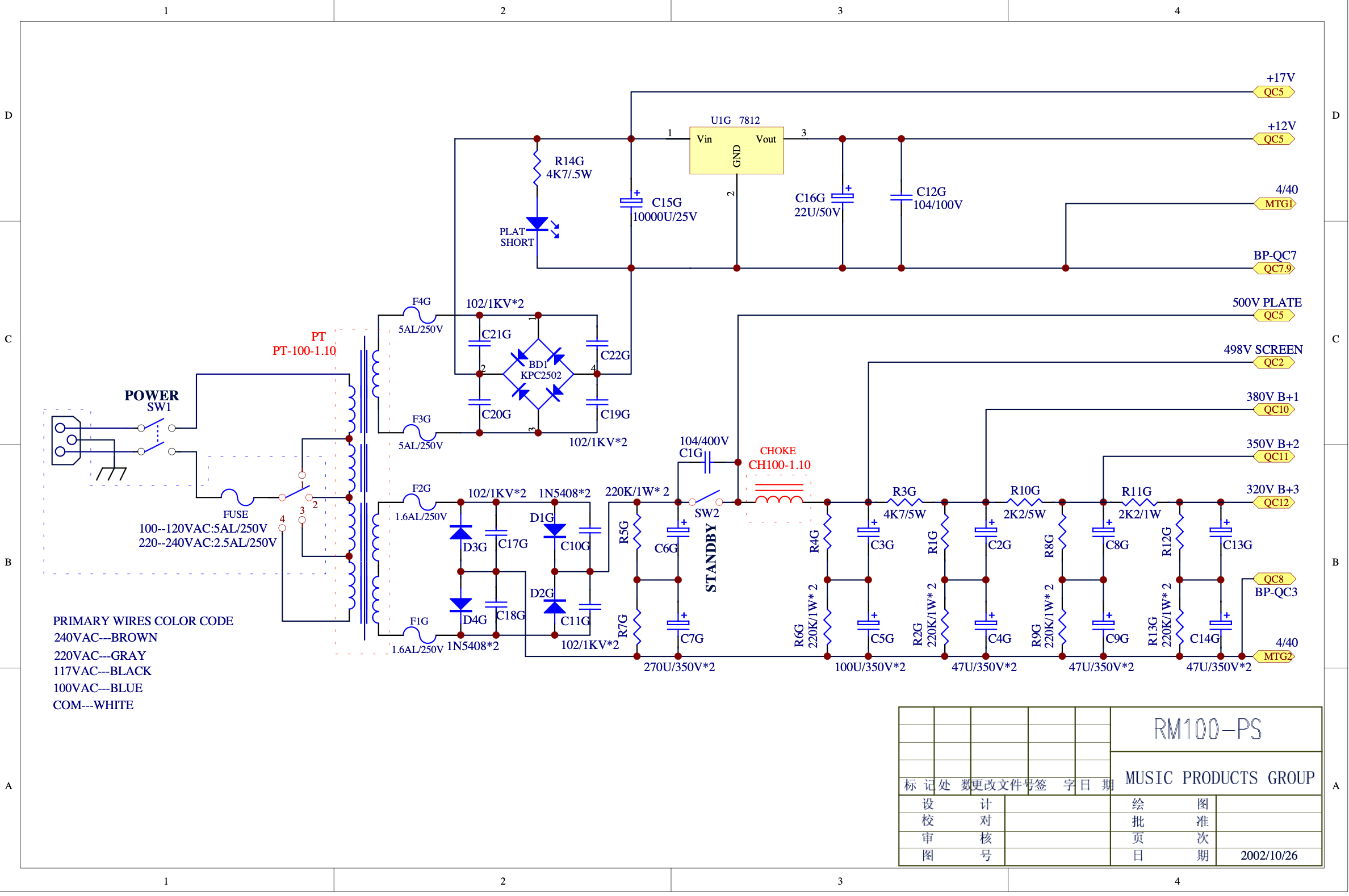1349x896 pixels.
Task: Select the BD1 KPC2502 bridge rectifier
Action: pyautogui.click(x=538, y=374)
